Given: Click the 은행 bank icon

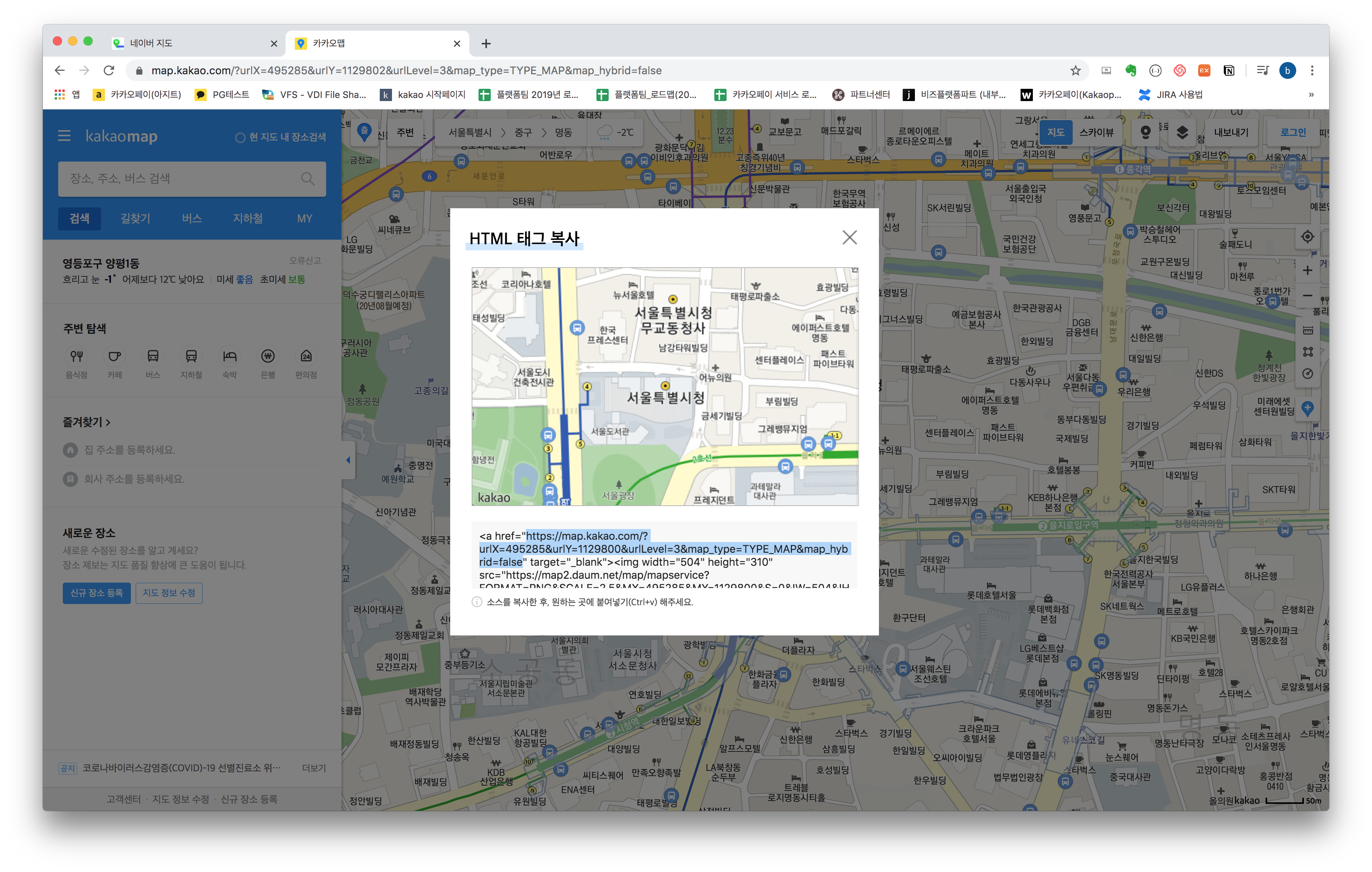Looking at the screenshot, I should click(x=268, y=356).
